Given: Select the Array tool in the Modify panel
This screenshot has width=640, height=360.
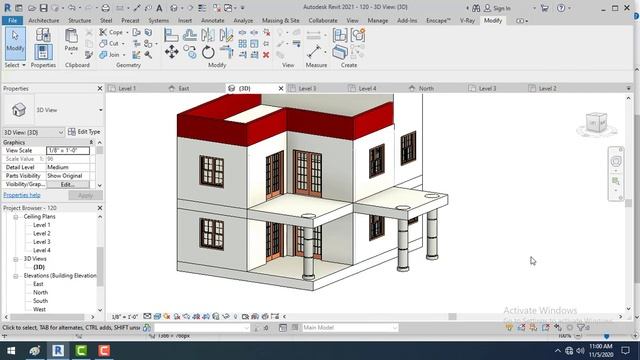Looking at the screenshot, I should (x=242, y=44).
